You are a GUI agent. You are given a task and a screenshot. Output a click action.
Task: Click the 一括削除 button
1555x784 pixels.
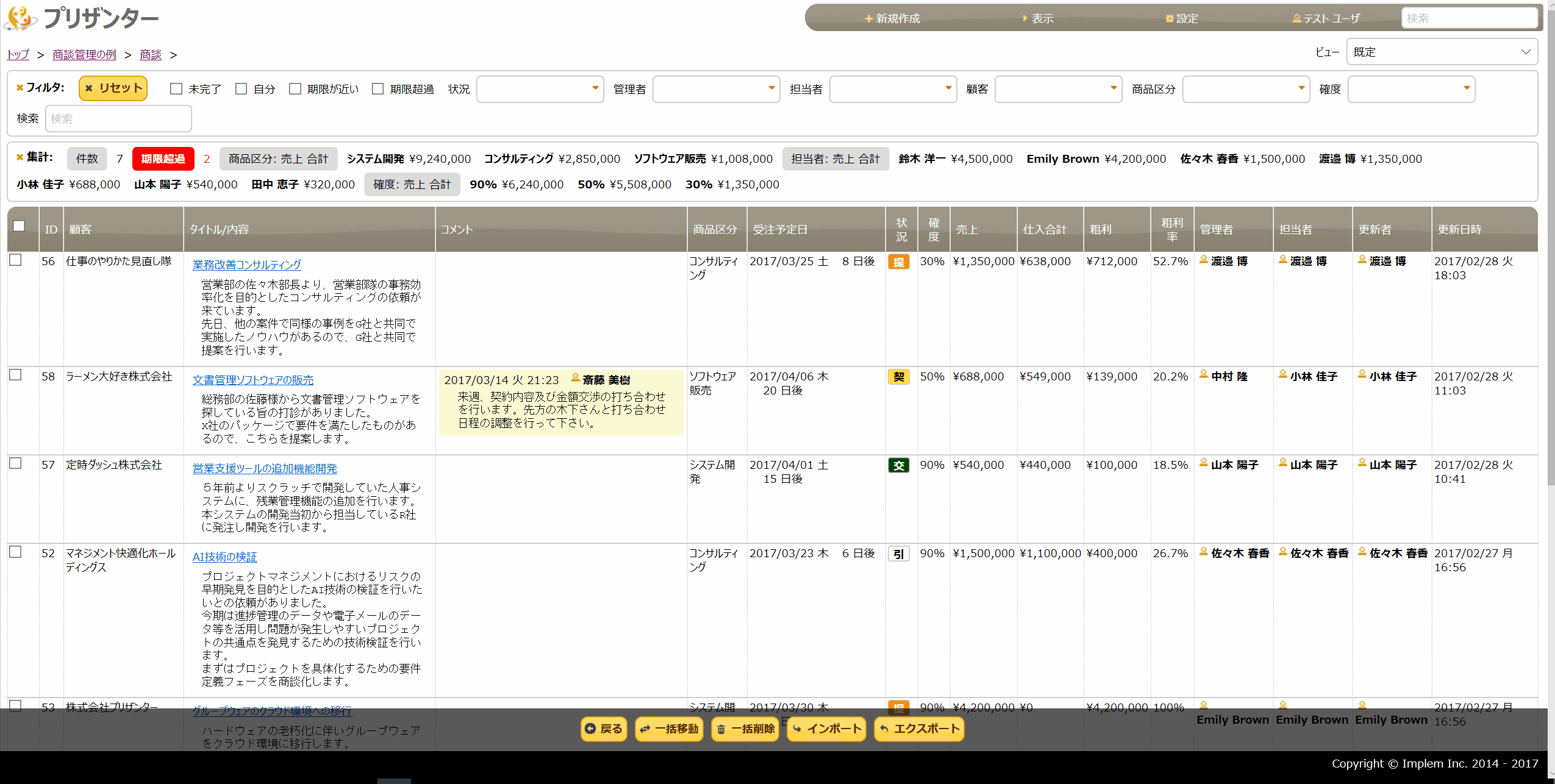[x=745, y=729]
